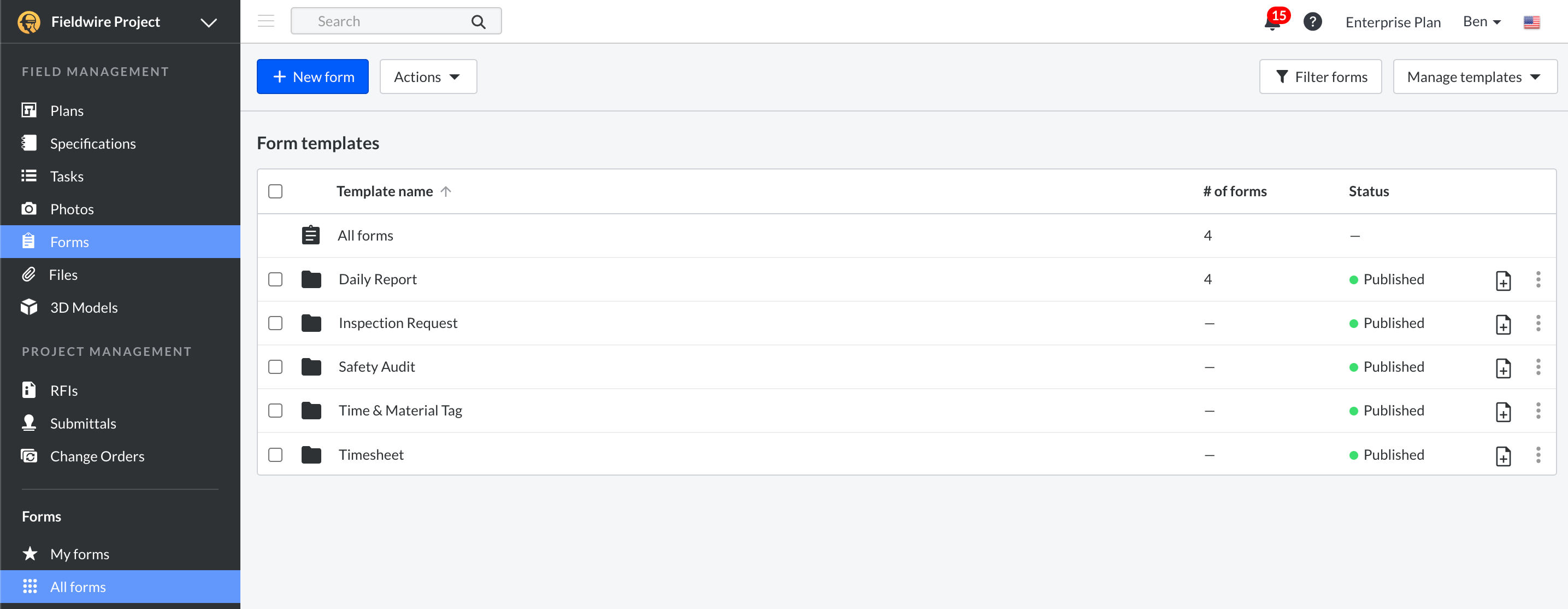Open the RFIs section

tap(64, 390)
